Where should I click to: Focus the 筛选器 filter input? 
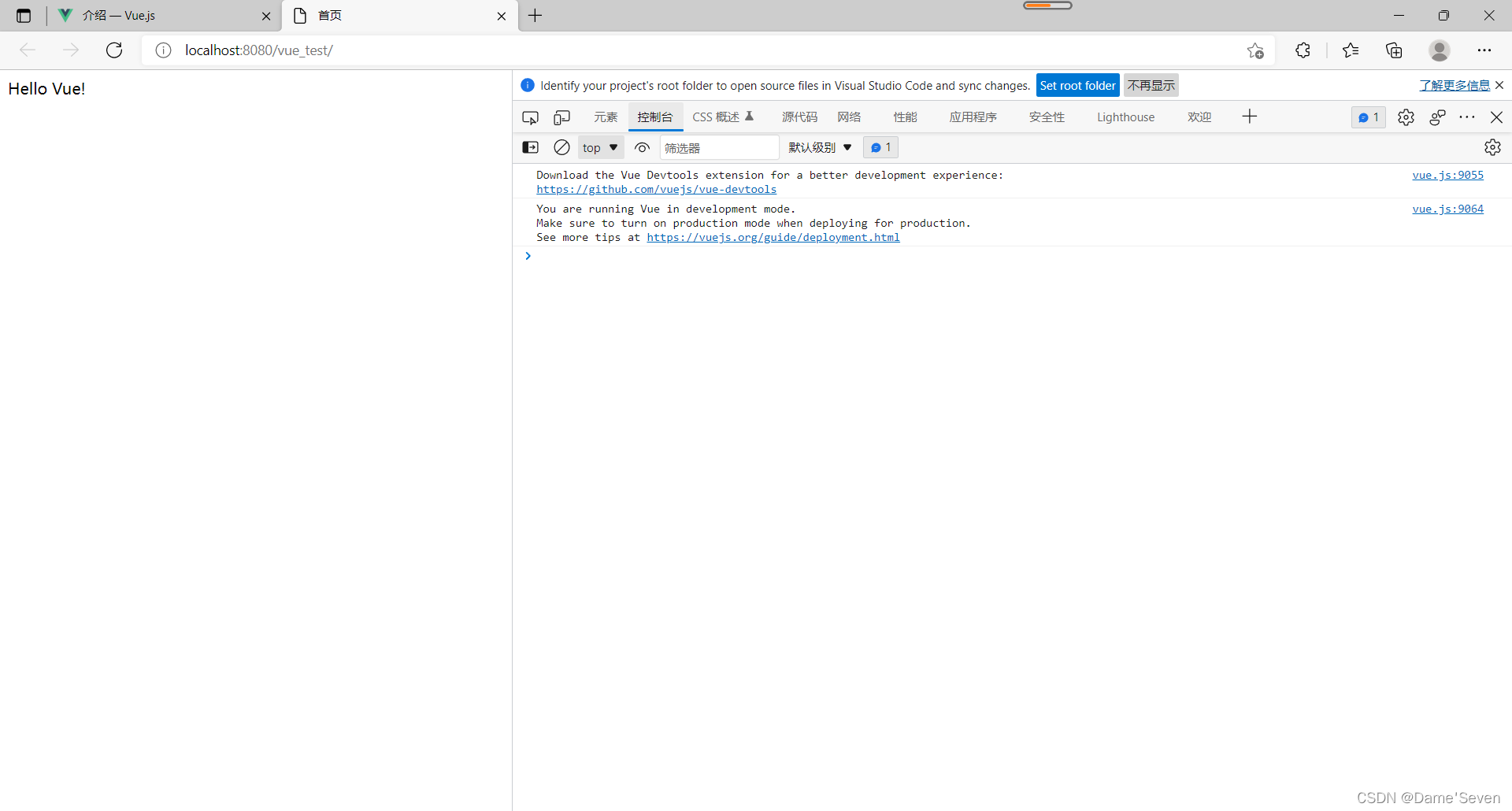pos(719,147)
